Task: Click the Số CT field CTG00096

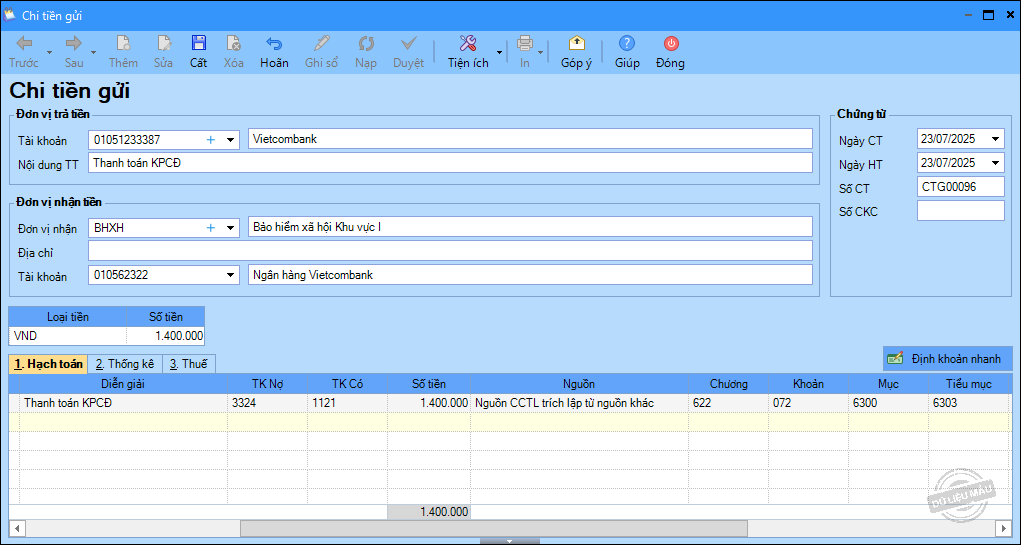Action: click(960, 187)
